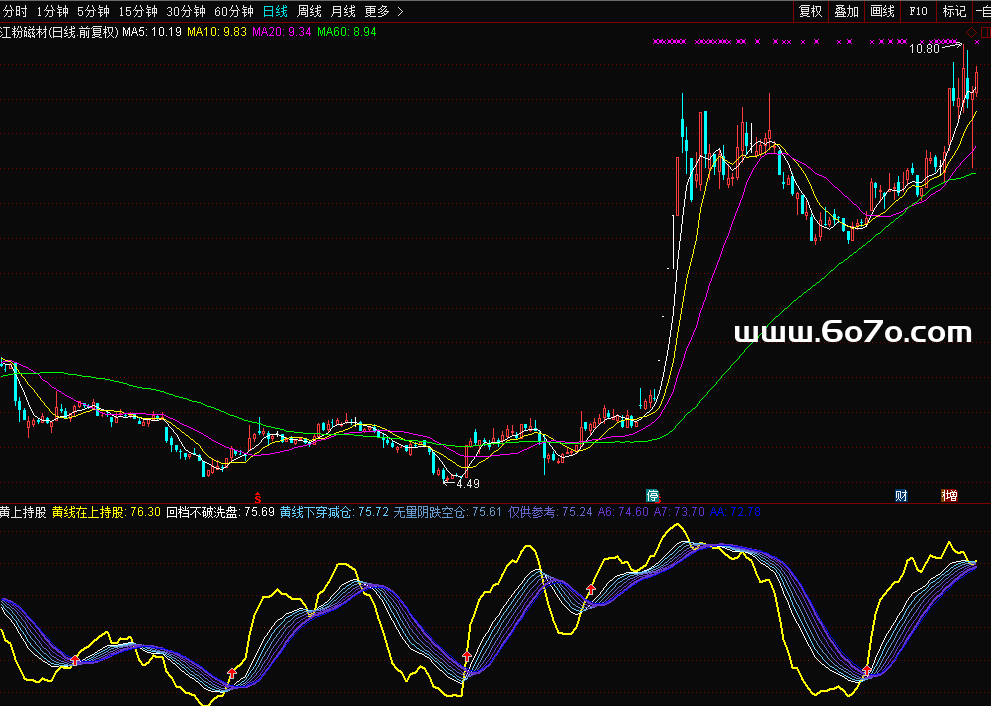Image resolution: width=991 pixels, height=706 pixels.
Task: Click the rightmost red buy arrow in the indicator
Action: click(866, 671)
